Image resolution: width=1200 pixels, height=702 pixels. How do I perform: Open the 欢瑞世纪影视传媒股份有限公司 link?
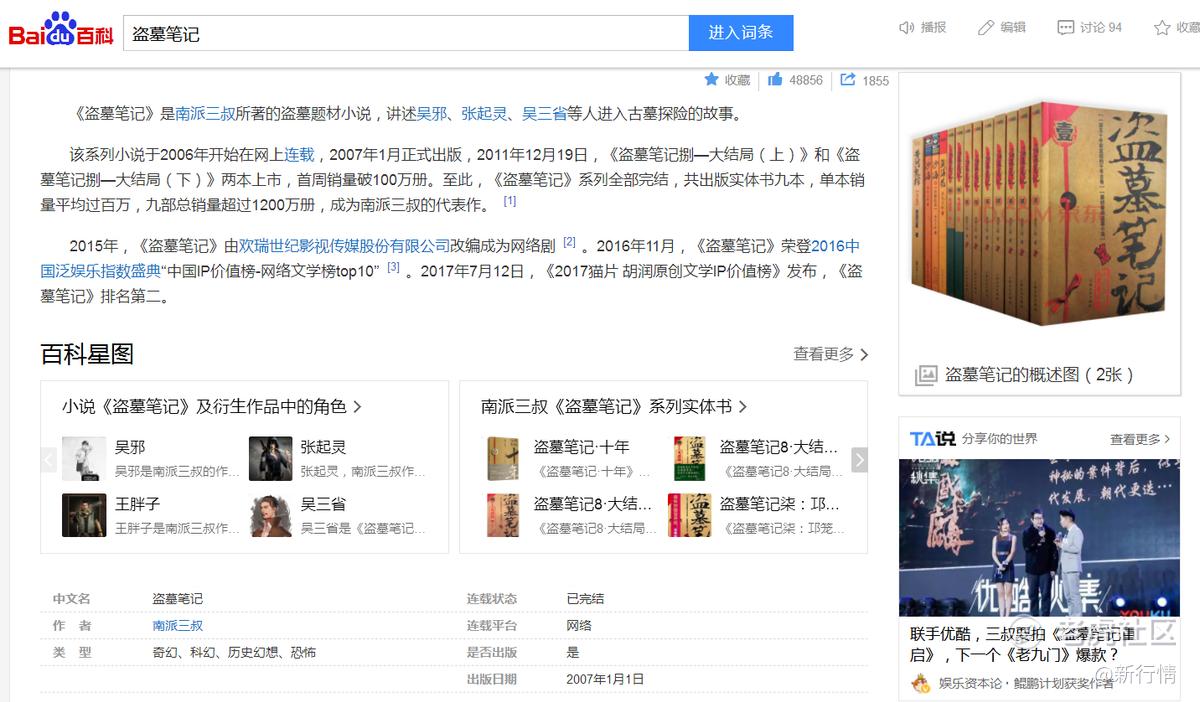[345, 245]
